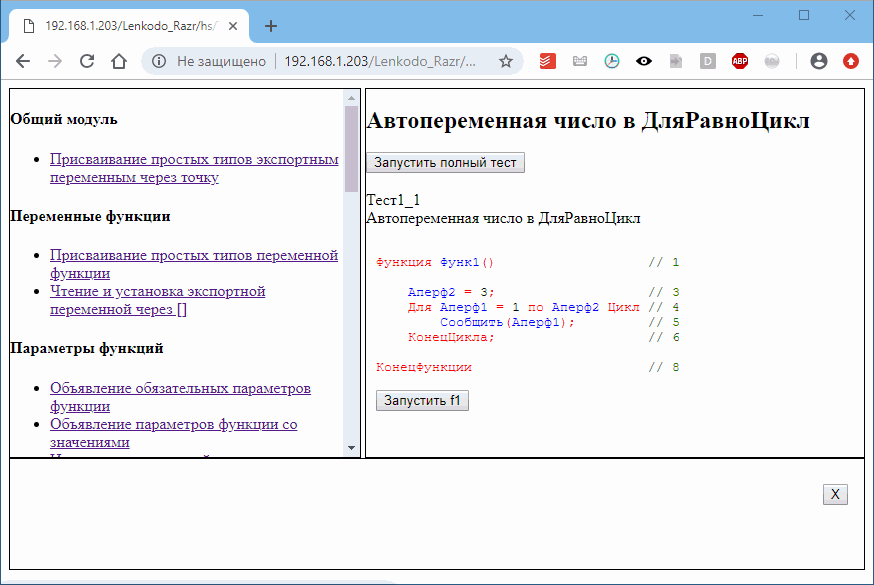This screenshot has height=585, width=874.
Task: Open the AdBlock Plus extension
Action: pyautogui.click(x=740, y=61)
